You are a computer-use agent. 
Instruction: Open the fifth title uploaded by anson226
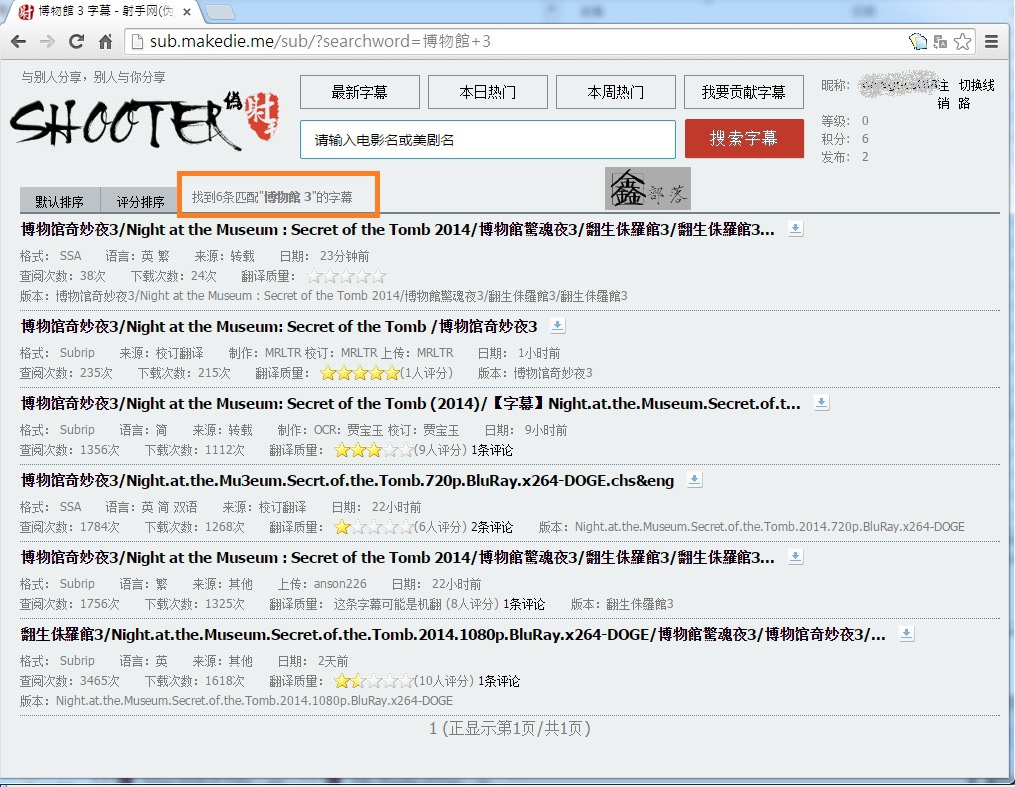coord(397,557)
